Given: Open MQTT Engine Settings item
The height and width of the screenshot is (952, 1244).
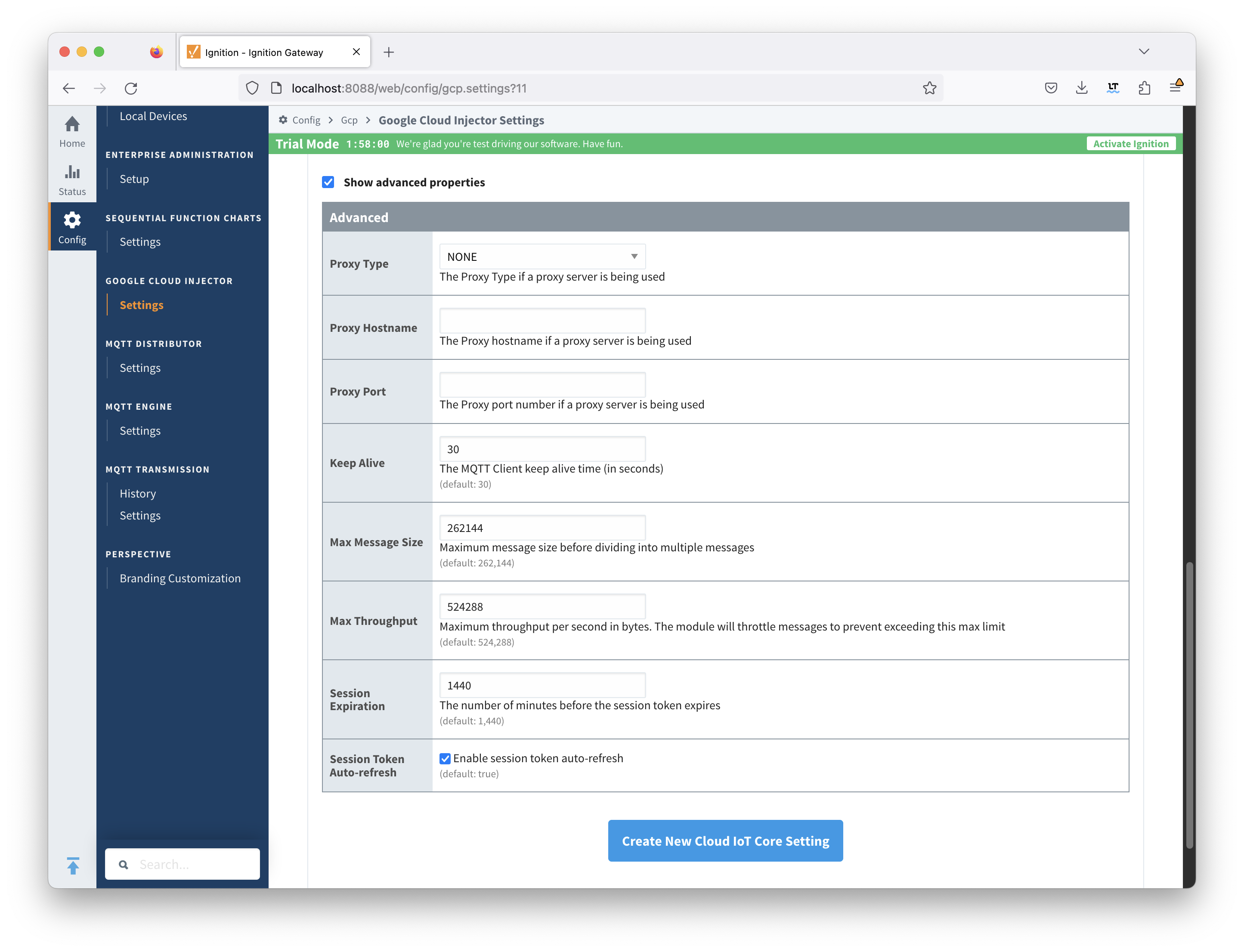Looking at the screenshot, I should [x=140, y=431].
